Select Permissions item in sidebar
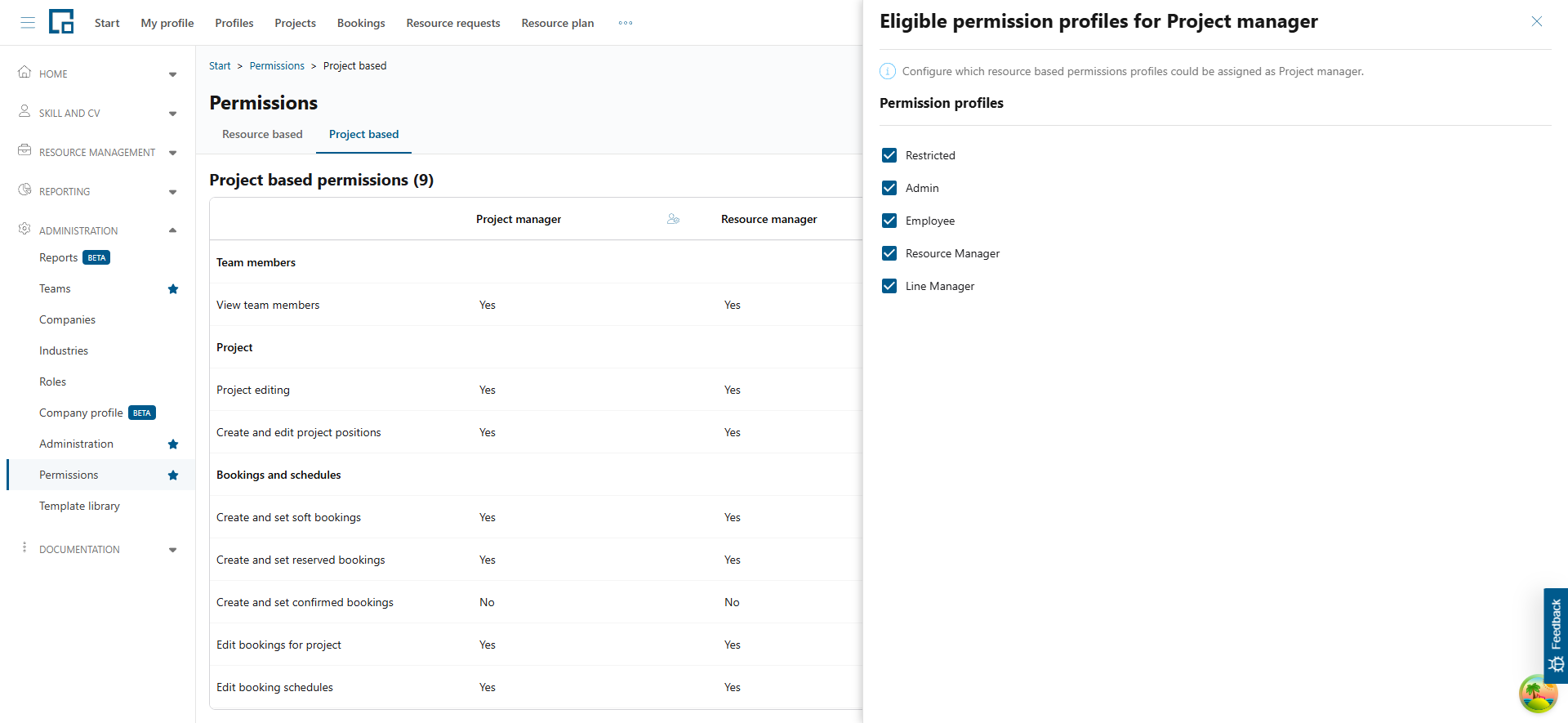Image resolution: width=1568 pixels, height=723 pixels. pyautogui.click(x=69, y=475)
